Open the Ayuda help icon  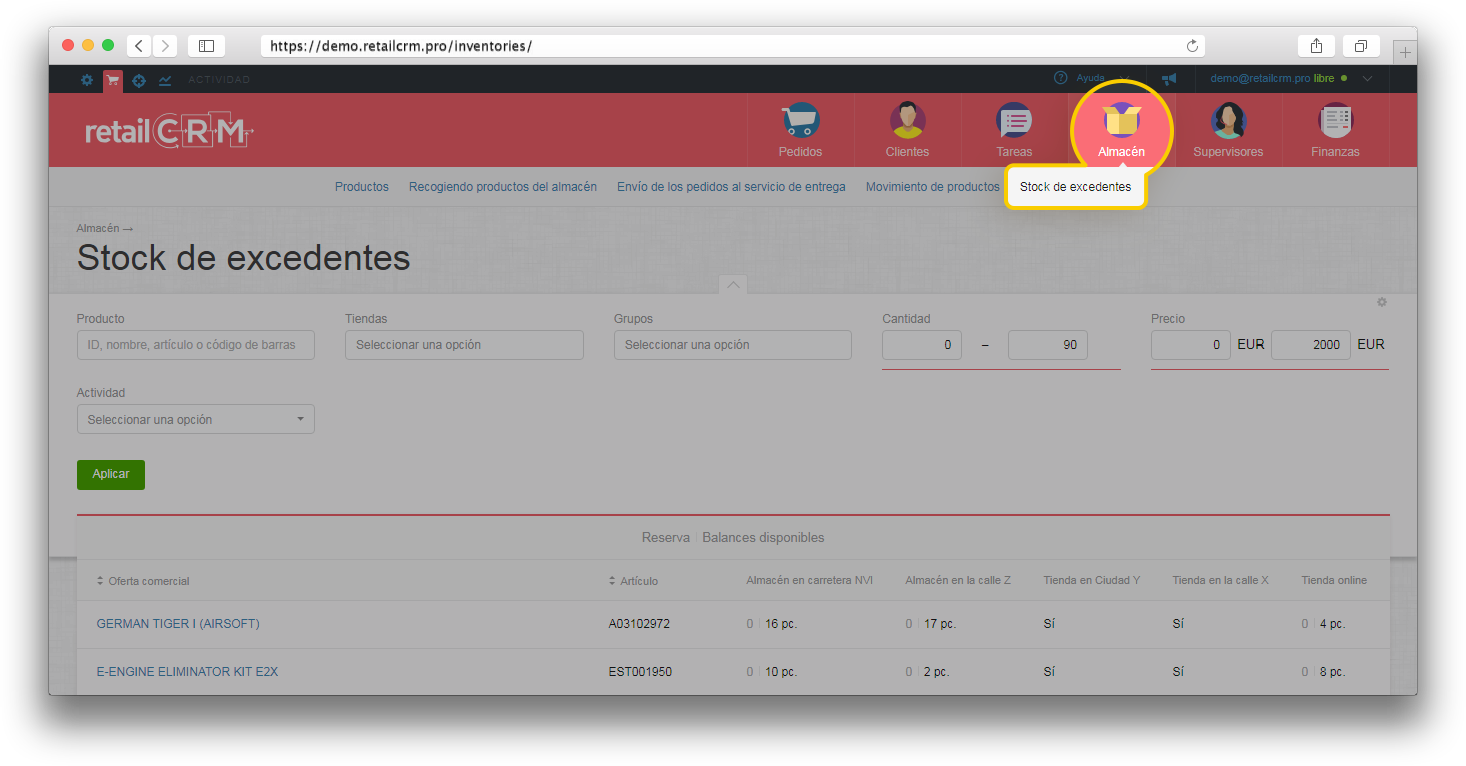pyautogui.click(x=1061, y=78)
